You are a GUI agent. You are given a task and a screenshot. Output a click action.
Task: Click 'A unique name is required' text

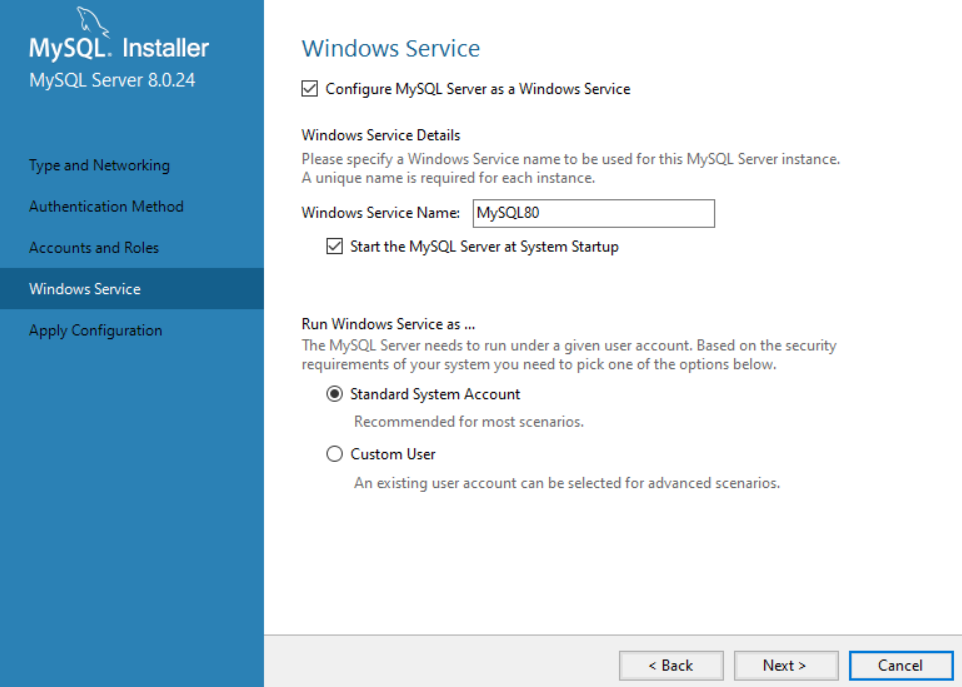pos(448,178)
